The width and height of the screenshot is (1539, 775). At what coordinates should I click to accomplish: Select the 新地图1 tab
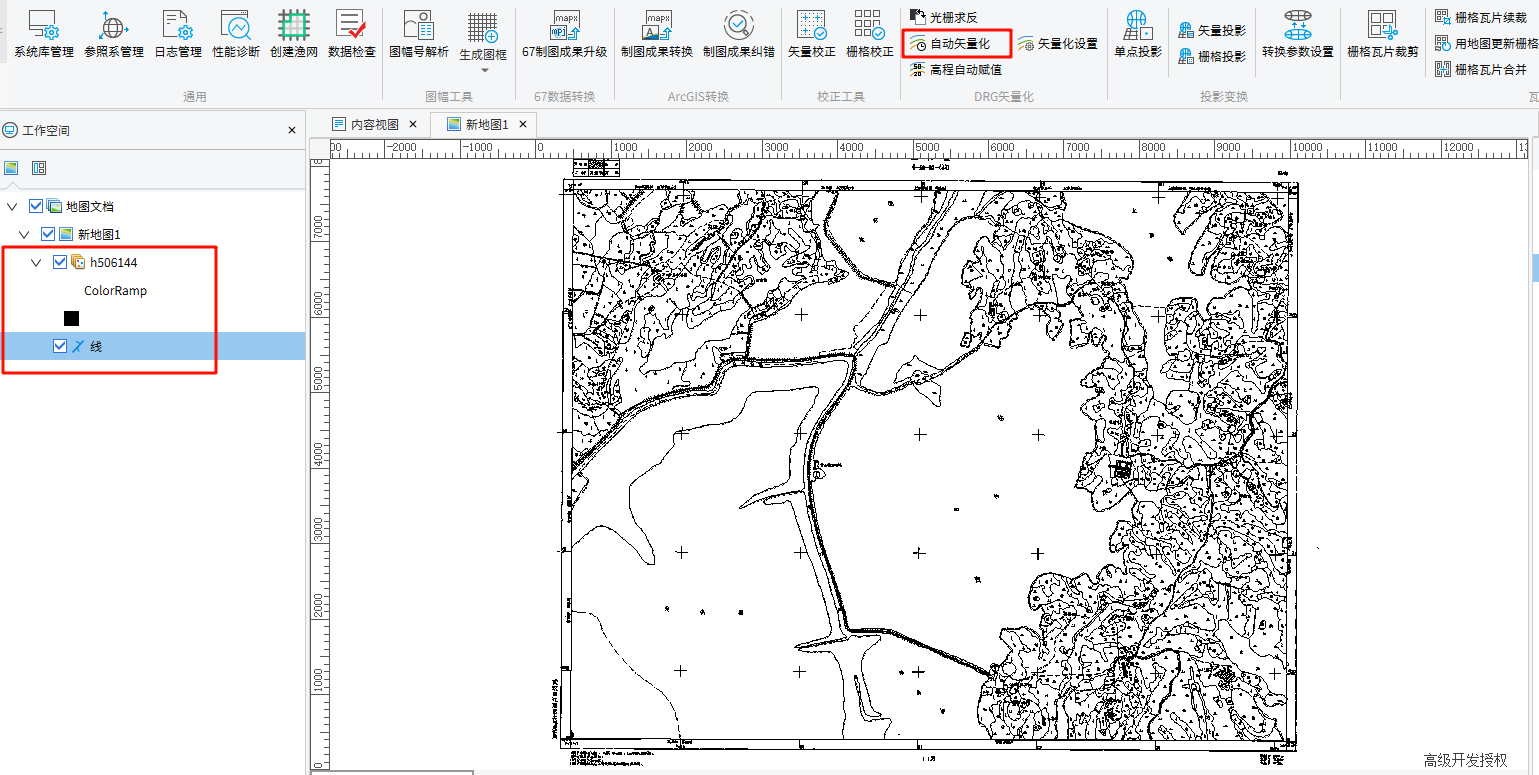coord(479,124)
